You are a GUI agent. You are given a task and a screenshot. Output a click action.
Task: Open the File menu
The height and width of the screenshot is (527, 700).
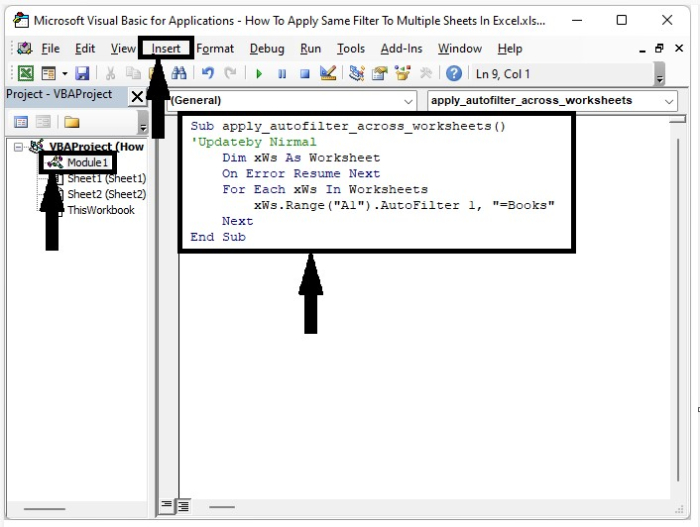point(50,48)
